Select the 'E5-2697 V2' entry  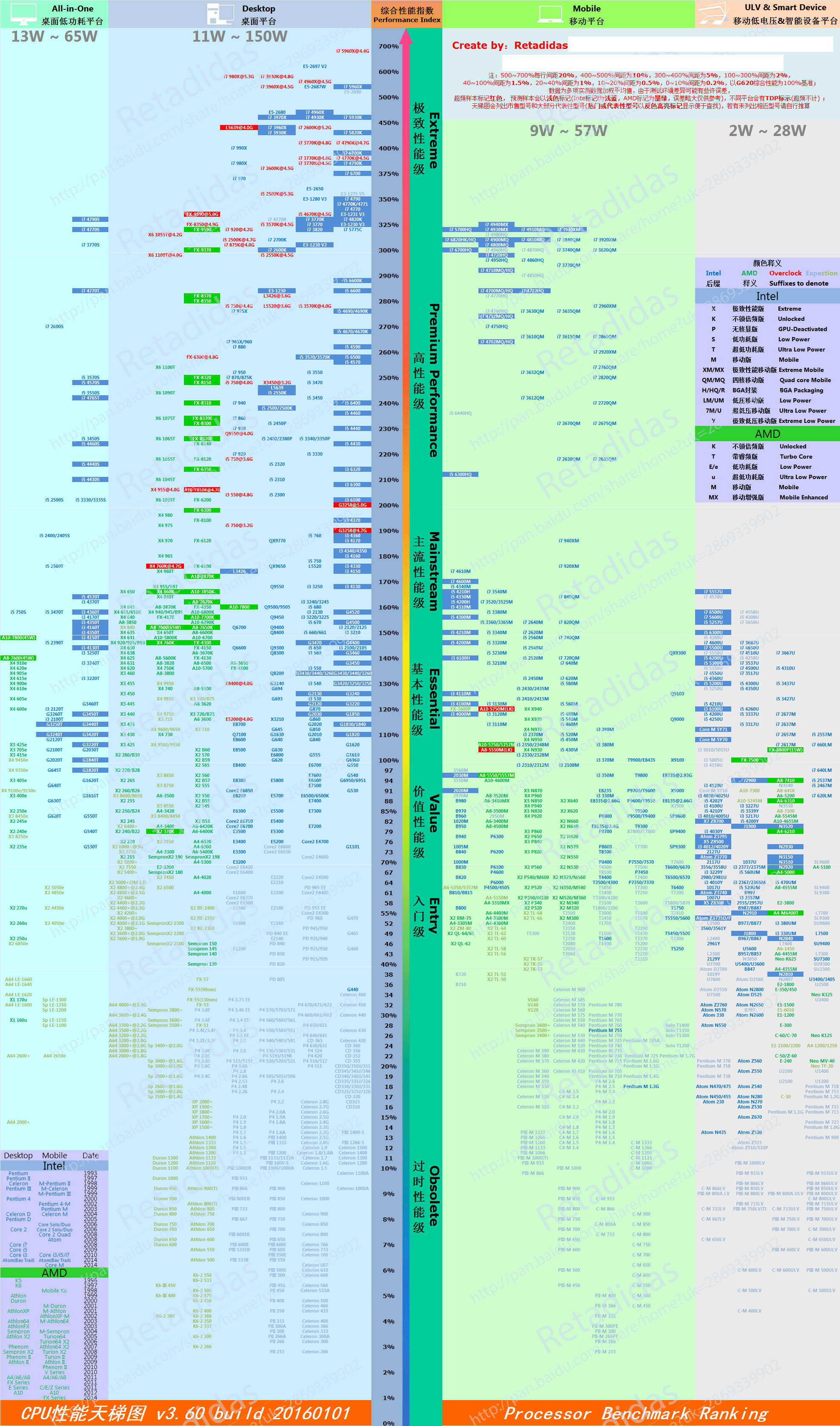coord(315,66)
